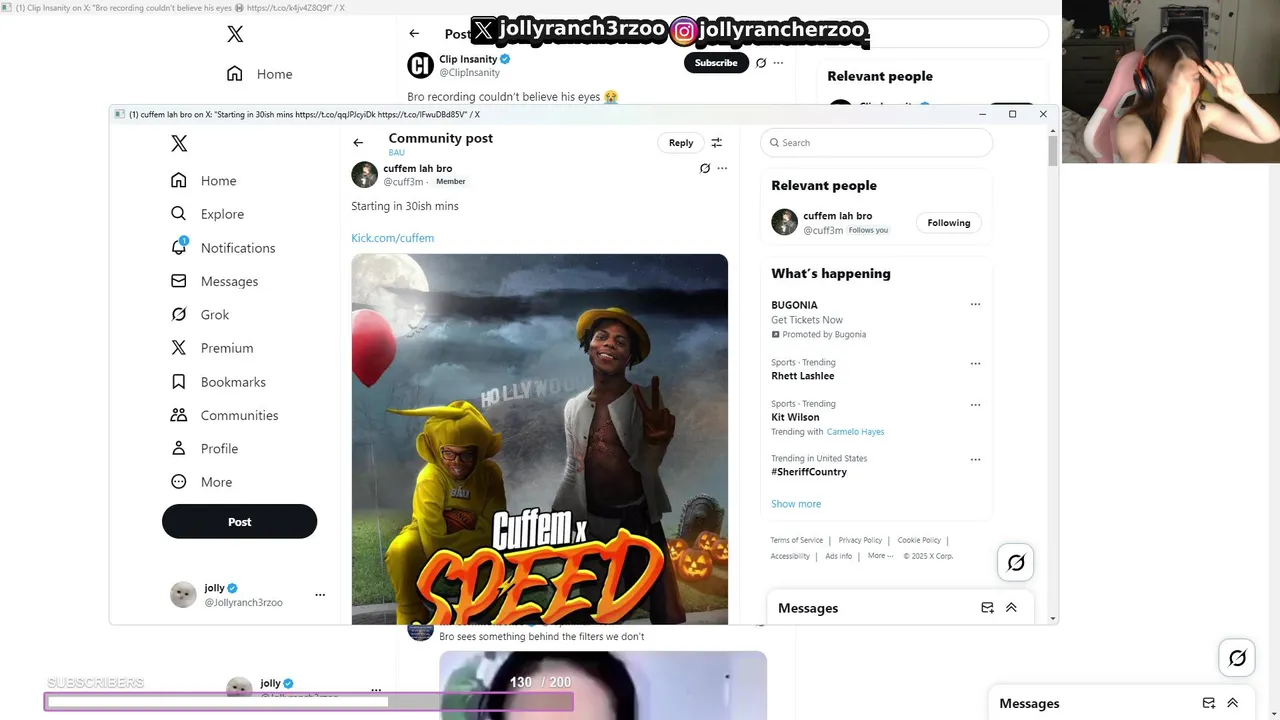Compose new message in front window drawer

coord(987,608)
